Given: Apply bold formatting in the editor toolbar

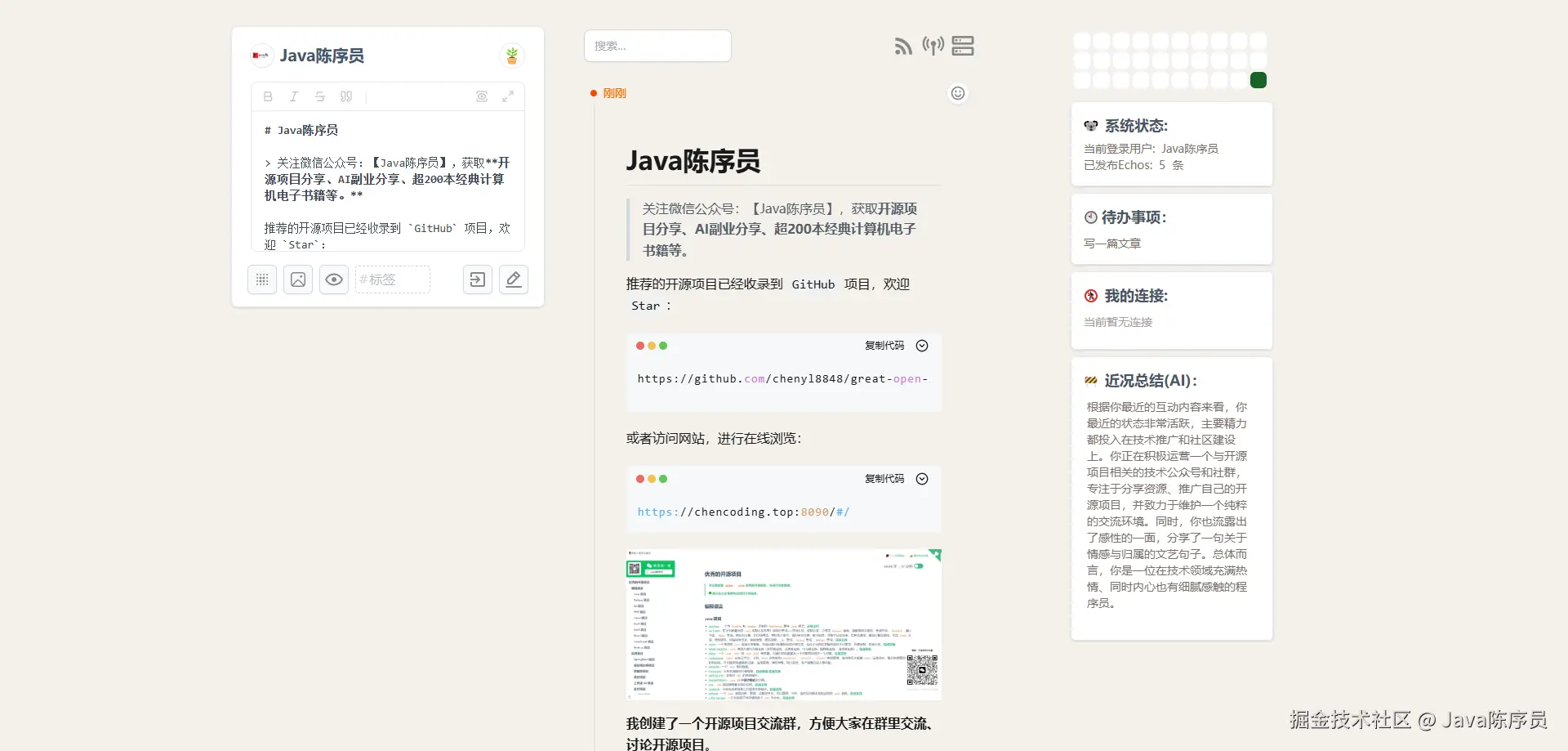Looking at the screenshot, I should pyautogui.click(x=268, y=96).
